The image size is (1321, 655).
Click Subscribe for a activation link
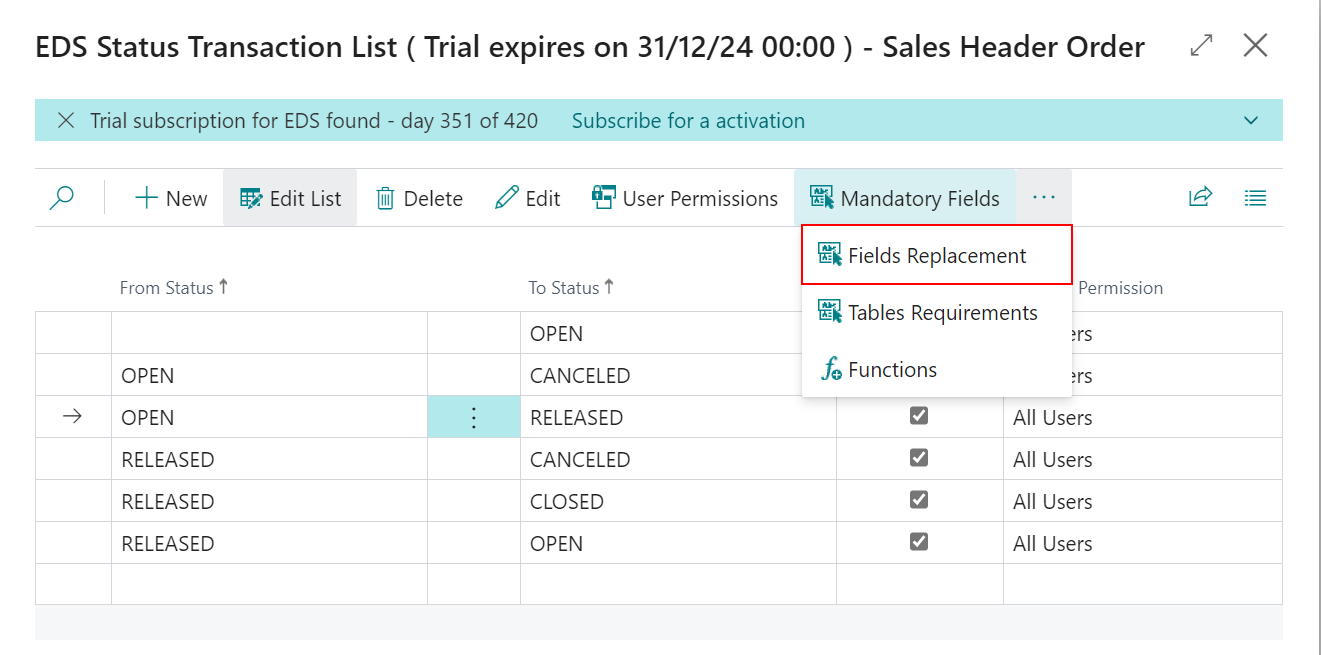(x=688, y=120)
